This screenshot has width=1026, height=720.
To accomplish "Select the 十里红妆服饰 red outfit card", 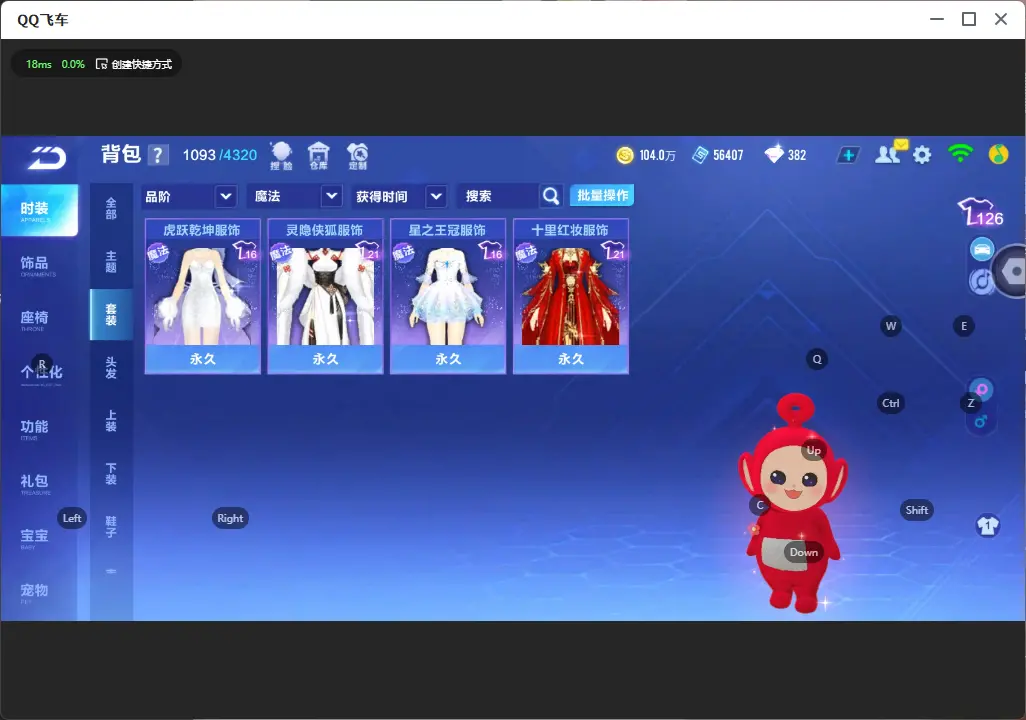I will [x=571, y=297].
